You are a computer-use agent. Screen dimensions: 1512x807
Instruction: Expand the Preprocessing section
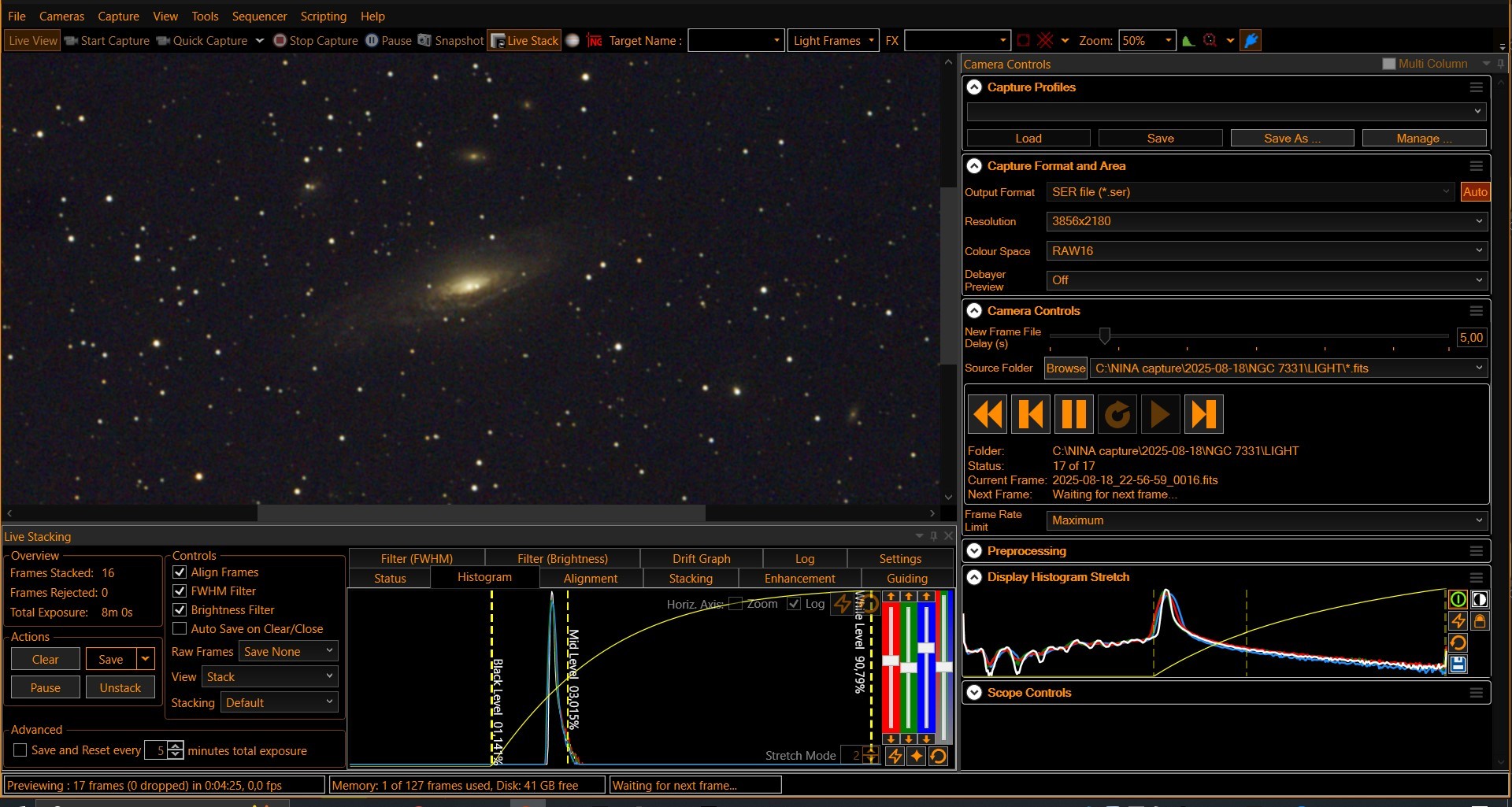point(974,551)
